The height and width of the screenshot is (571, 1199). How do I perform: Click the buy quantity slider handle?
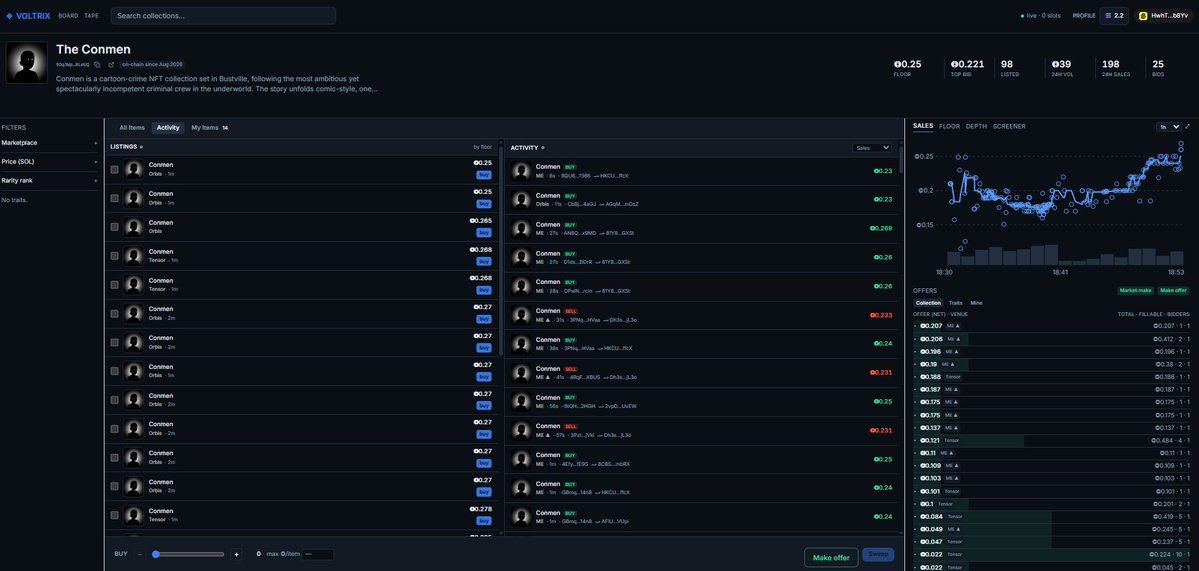[156, 554]
